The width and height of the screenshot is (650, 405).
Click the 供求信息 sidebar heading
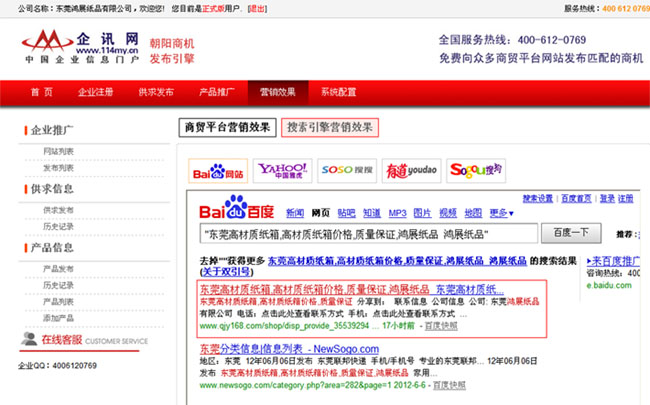tap(52, 189)
